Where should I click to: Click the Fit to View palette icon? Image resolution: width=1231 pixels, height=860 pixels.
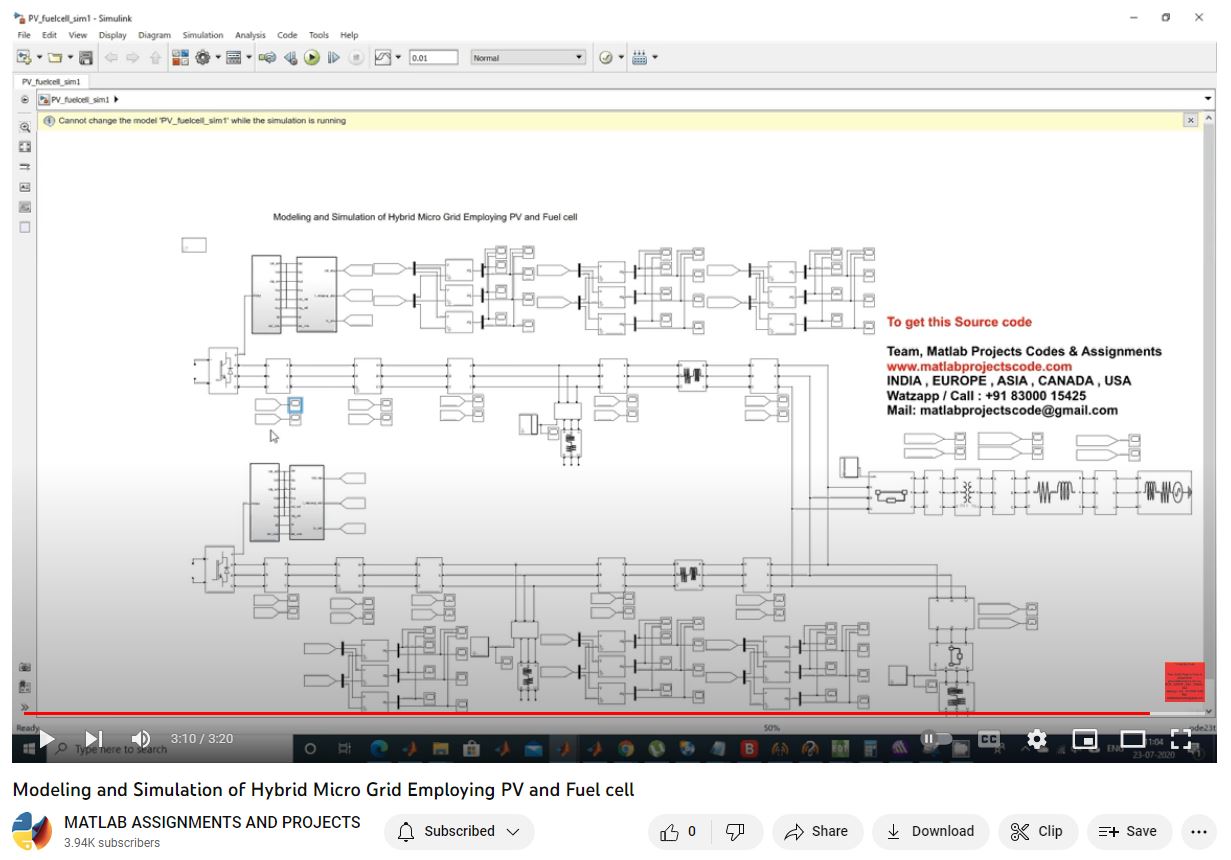[25, 147]
